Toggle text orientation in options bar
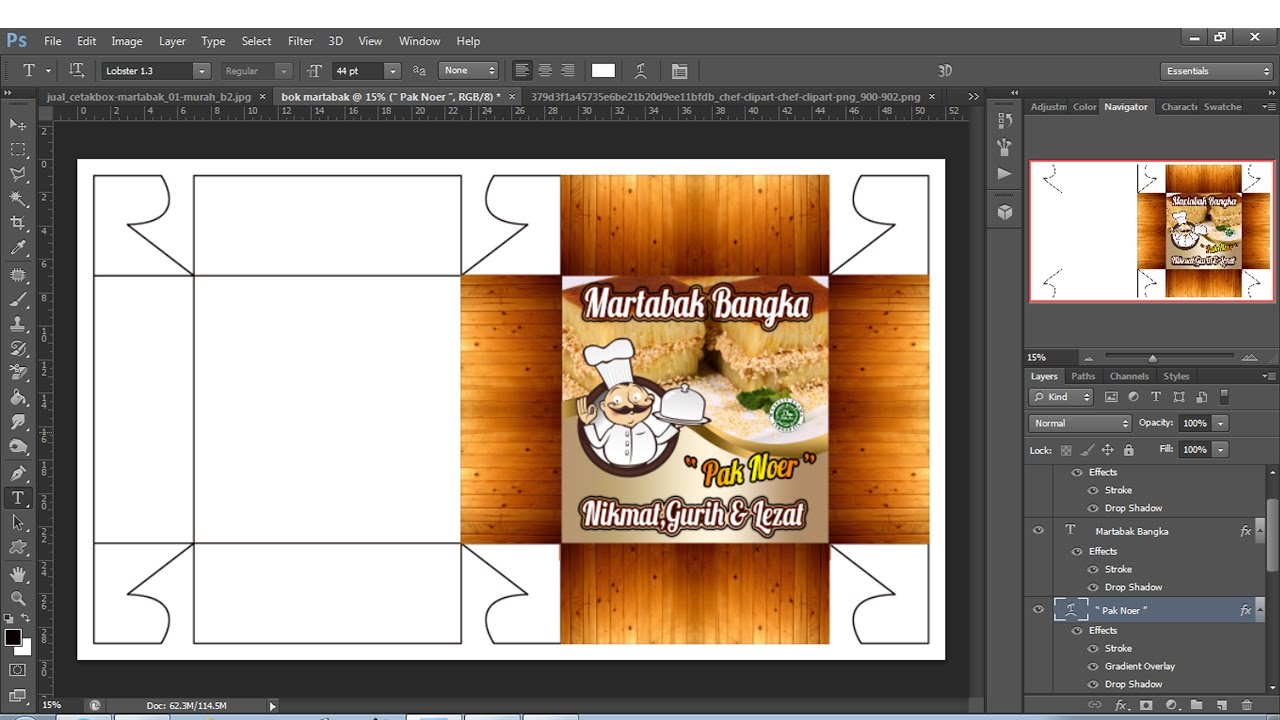The width and height of the screenshot is (1280, 720). [76, 71]
